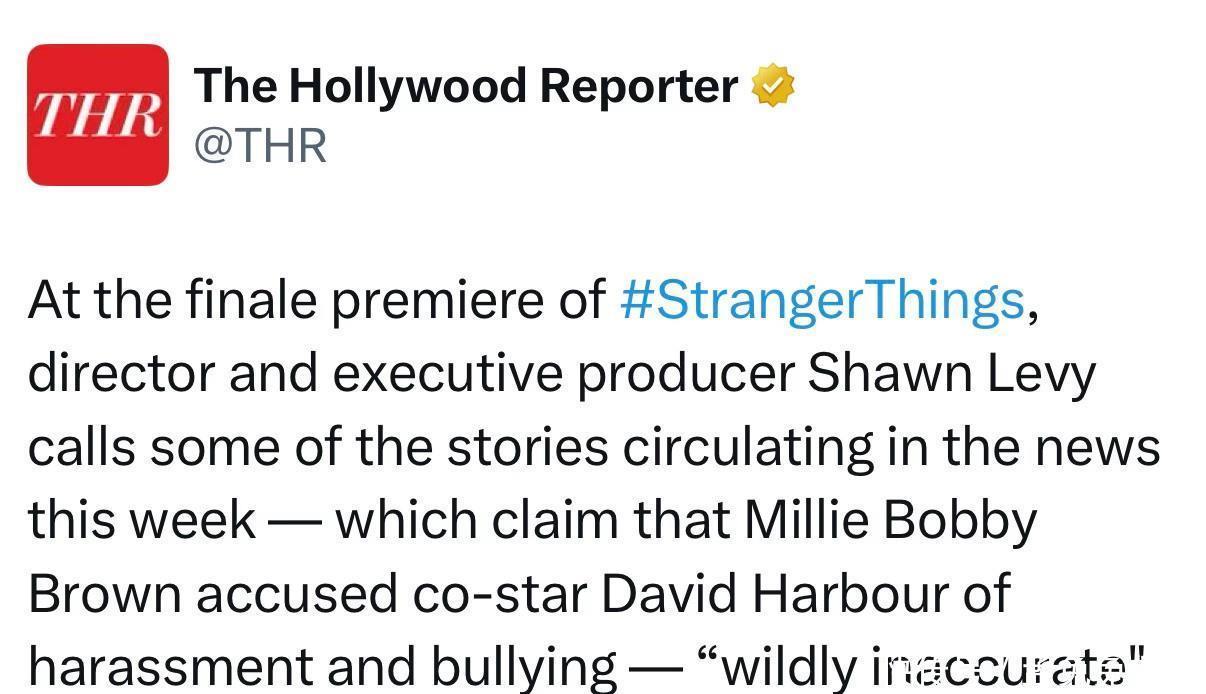Click the name Shawn Levy in tweet
The width and height of the screenshot is (1206, 694).
pyautogui.click(x=951, y=374)
